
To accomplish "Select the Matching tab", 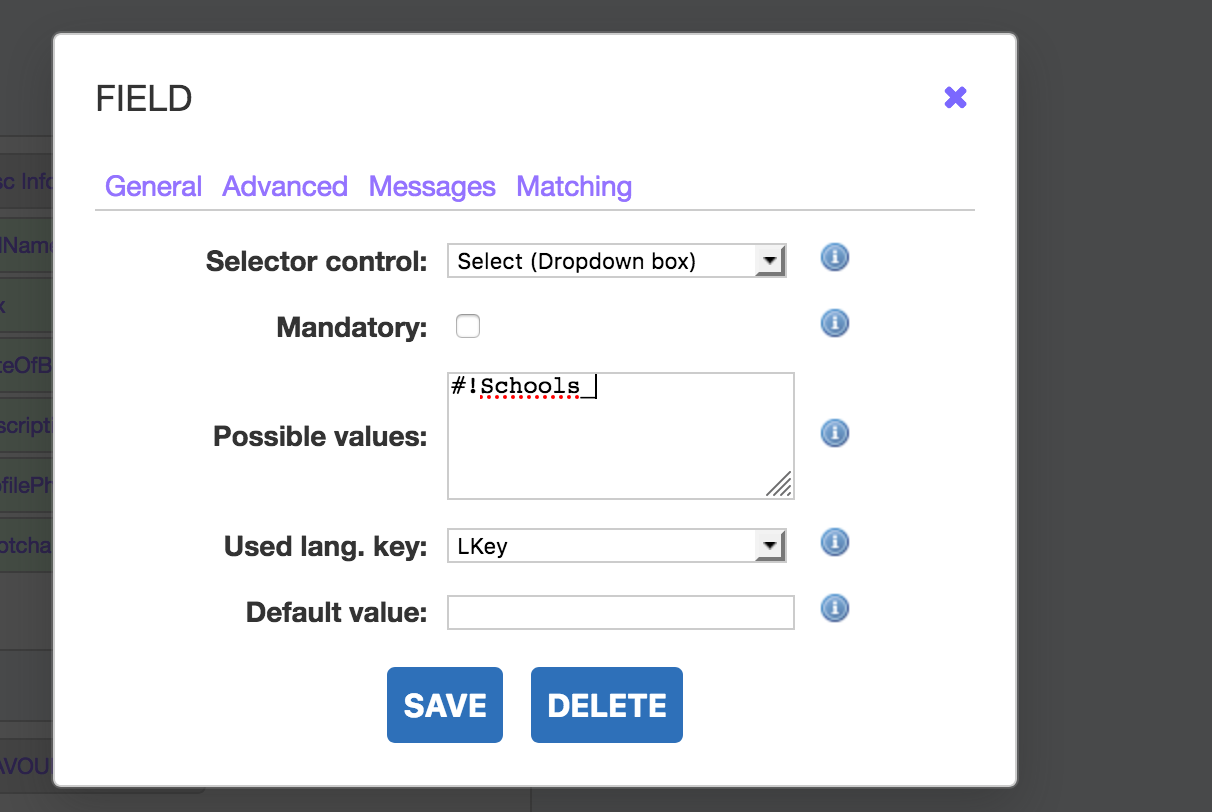I will coord(574,187).
